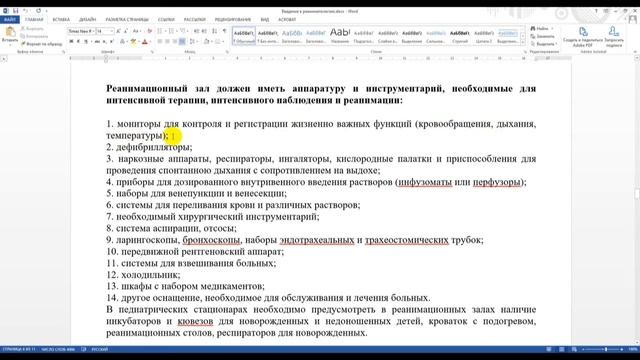640x360 pixels.
Task: Apply the Название (Title) style
Action: click(340, 36)
